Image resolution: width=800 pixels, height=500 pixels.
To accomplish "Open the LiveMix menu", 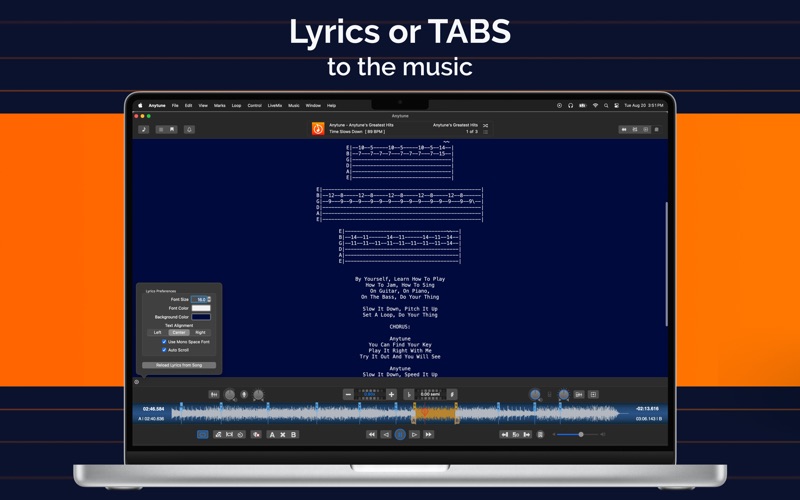I will pyautogui.click(x=275, y=106).
